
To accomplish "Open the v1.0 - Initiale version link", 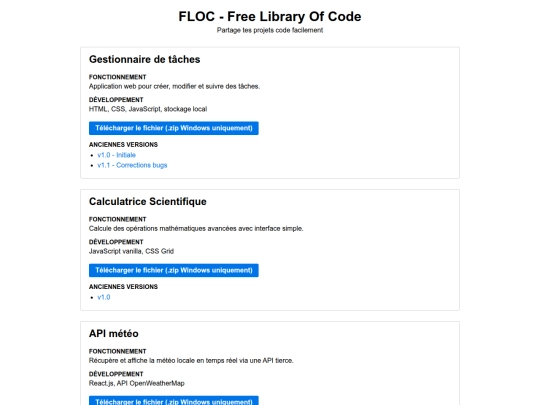I will coord(116,155).
